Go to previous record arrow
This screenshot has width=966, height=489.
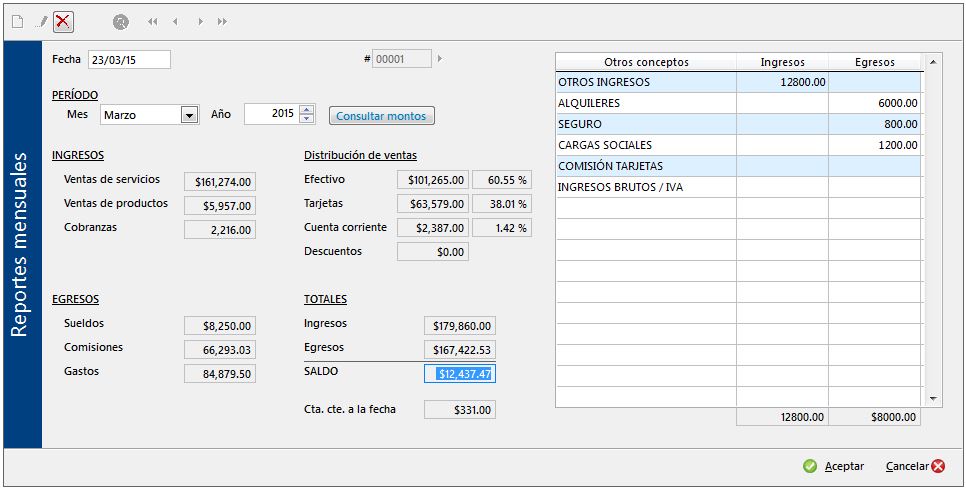click(x=176, y=21)
